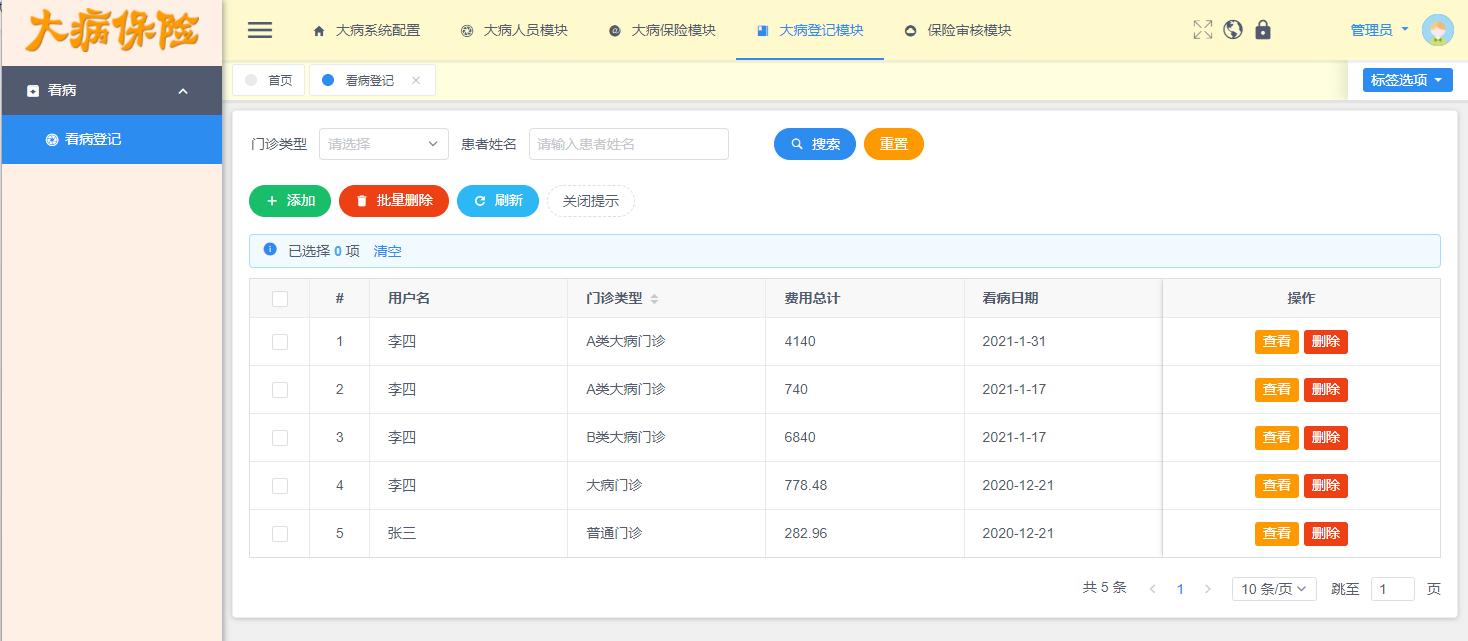The width and height of the screenshot is (1468, 641).
Task: Open the 门诊类型 请选择 dropdown
Action: click(x=383, y=143)
